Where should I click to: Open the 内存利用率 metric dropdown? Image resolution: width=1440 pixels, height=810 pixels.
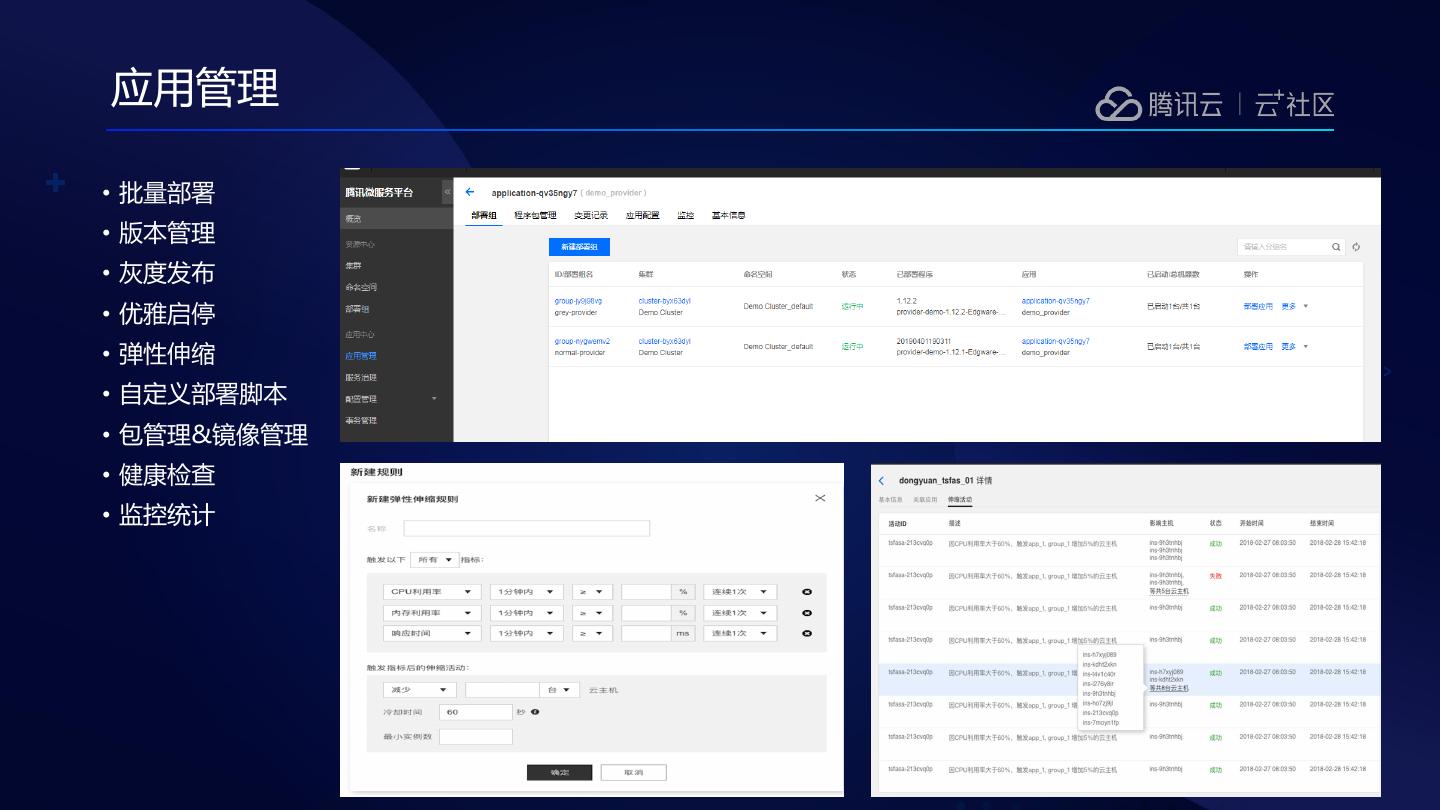click(432, 613)
